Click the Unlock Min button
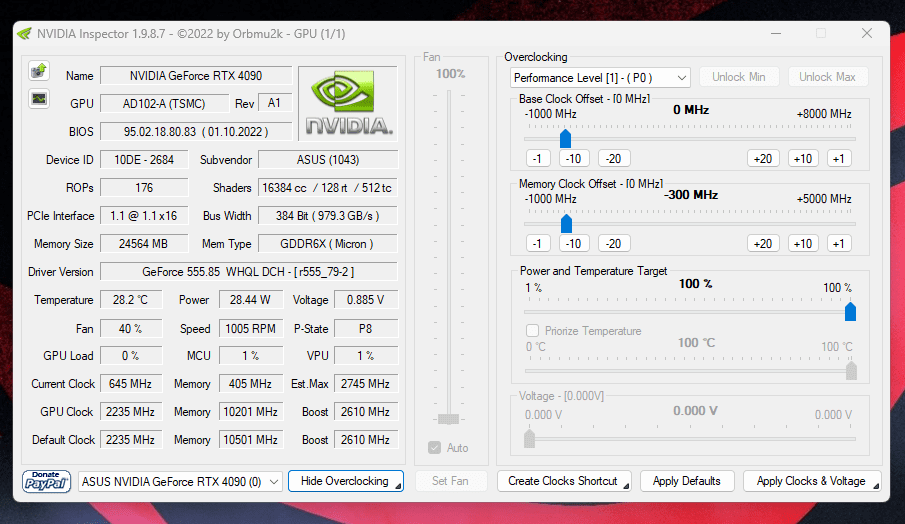This screenshot has height=524, width=905. point(739,77)
